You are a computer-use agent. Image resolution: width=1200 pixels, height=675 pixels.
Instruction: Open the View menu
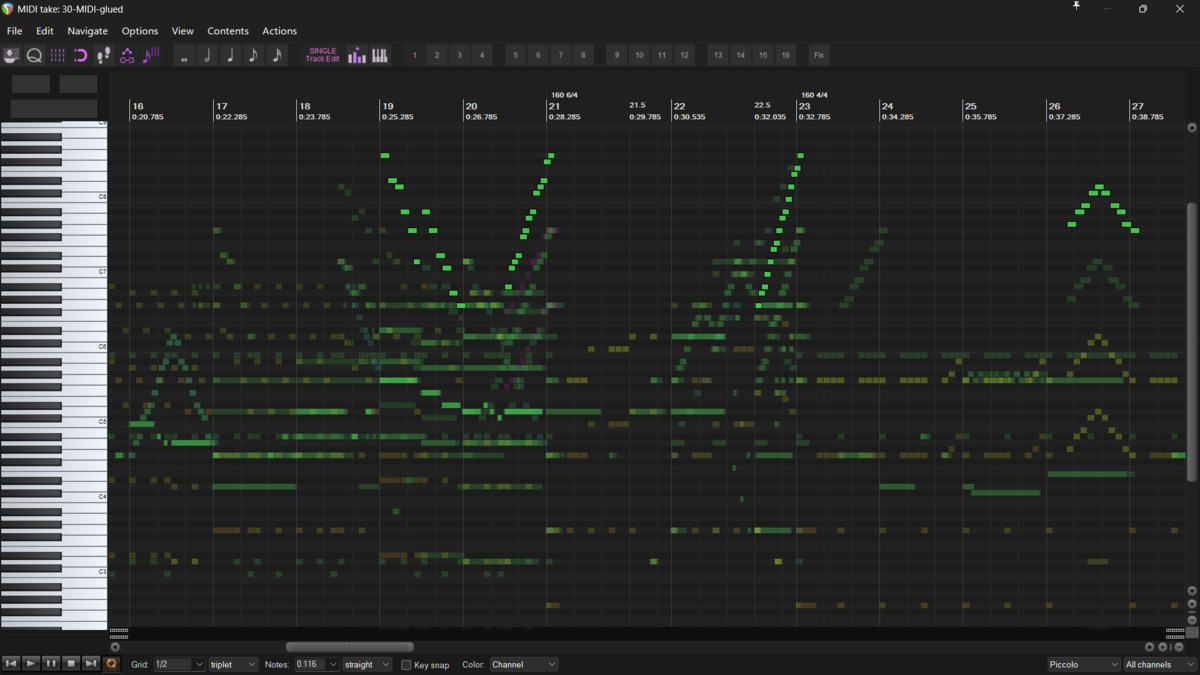[x=182, y=31]
